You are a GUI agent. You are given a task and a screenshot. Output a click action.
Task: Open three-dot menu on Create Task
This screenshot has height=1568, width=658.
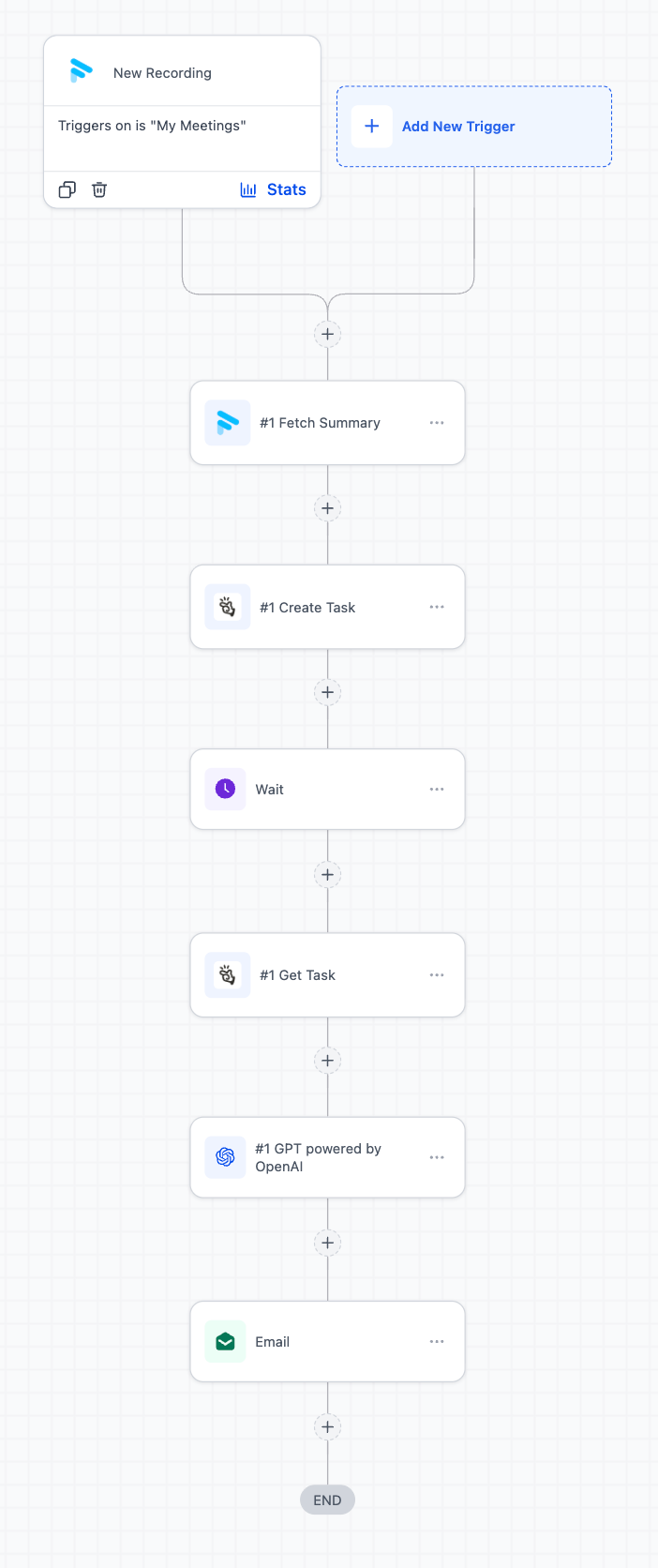(437, 607)
